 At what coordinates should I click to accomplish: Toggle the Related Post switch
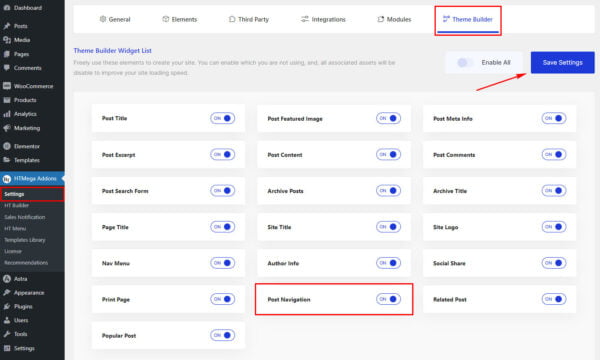[x=554, y=299]
